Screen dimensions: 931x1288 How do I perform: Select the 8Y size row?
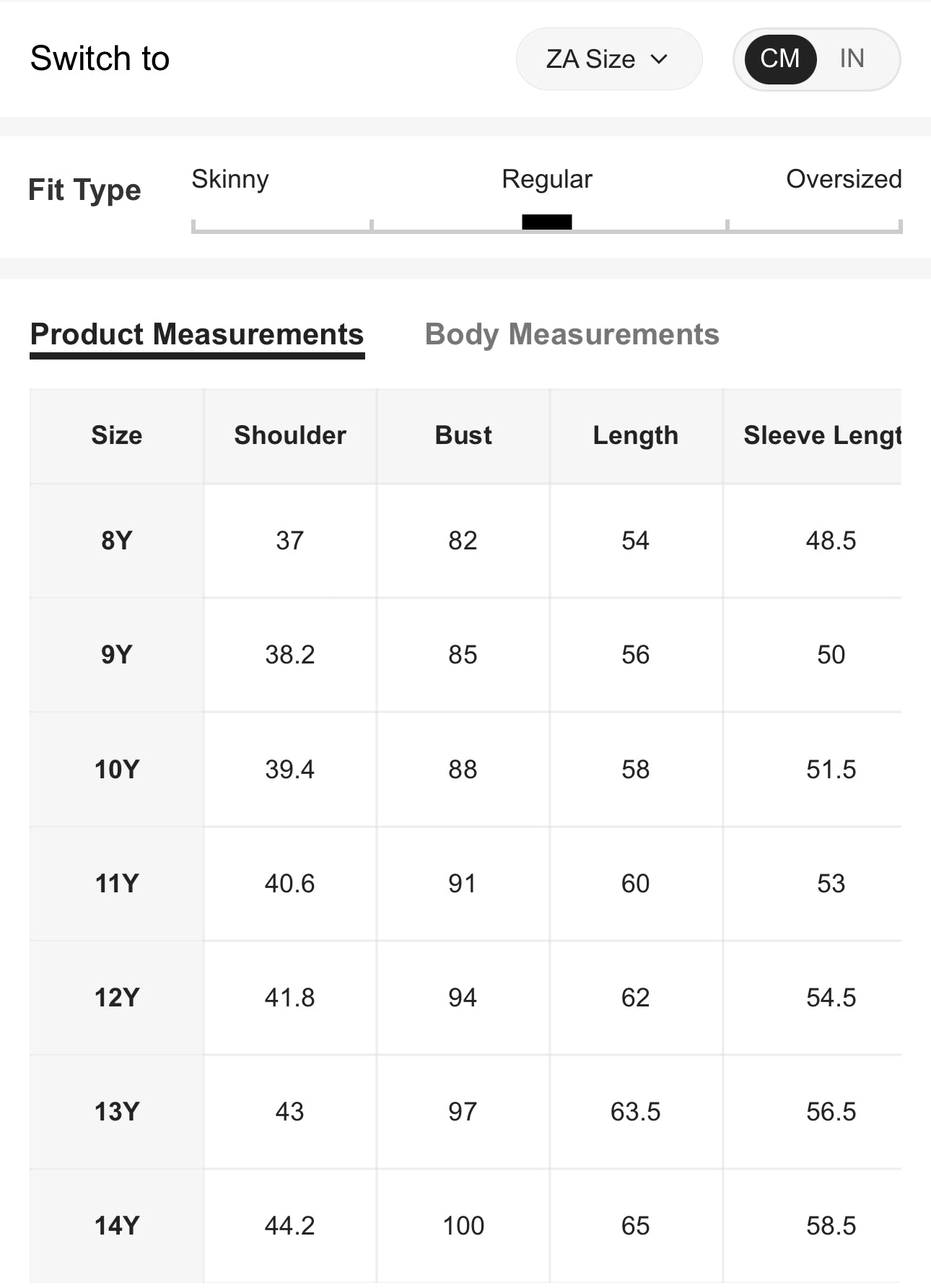tap(116, 540)
